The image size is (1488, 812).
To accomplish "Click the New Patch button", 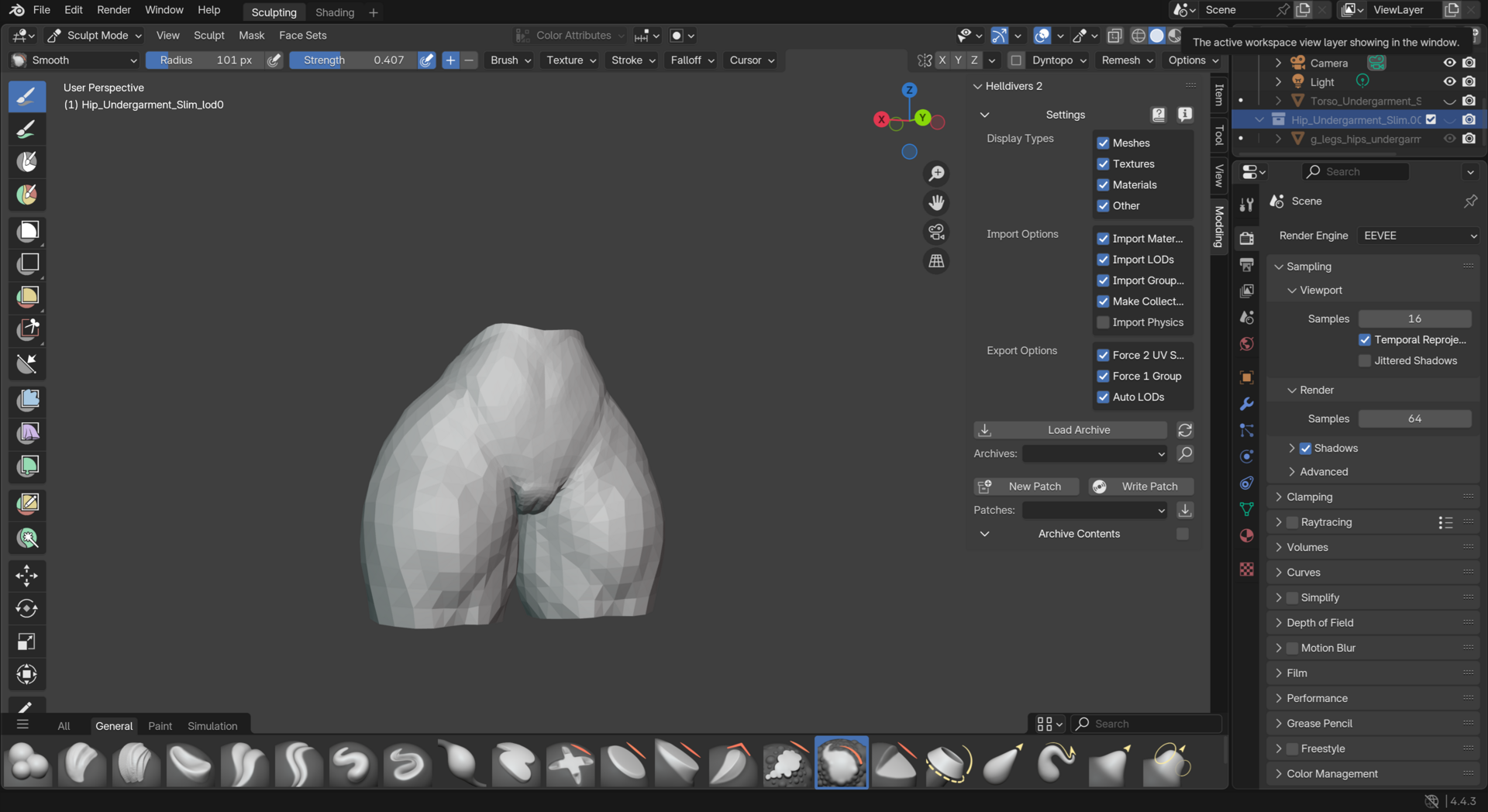I will (1026, 487).
